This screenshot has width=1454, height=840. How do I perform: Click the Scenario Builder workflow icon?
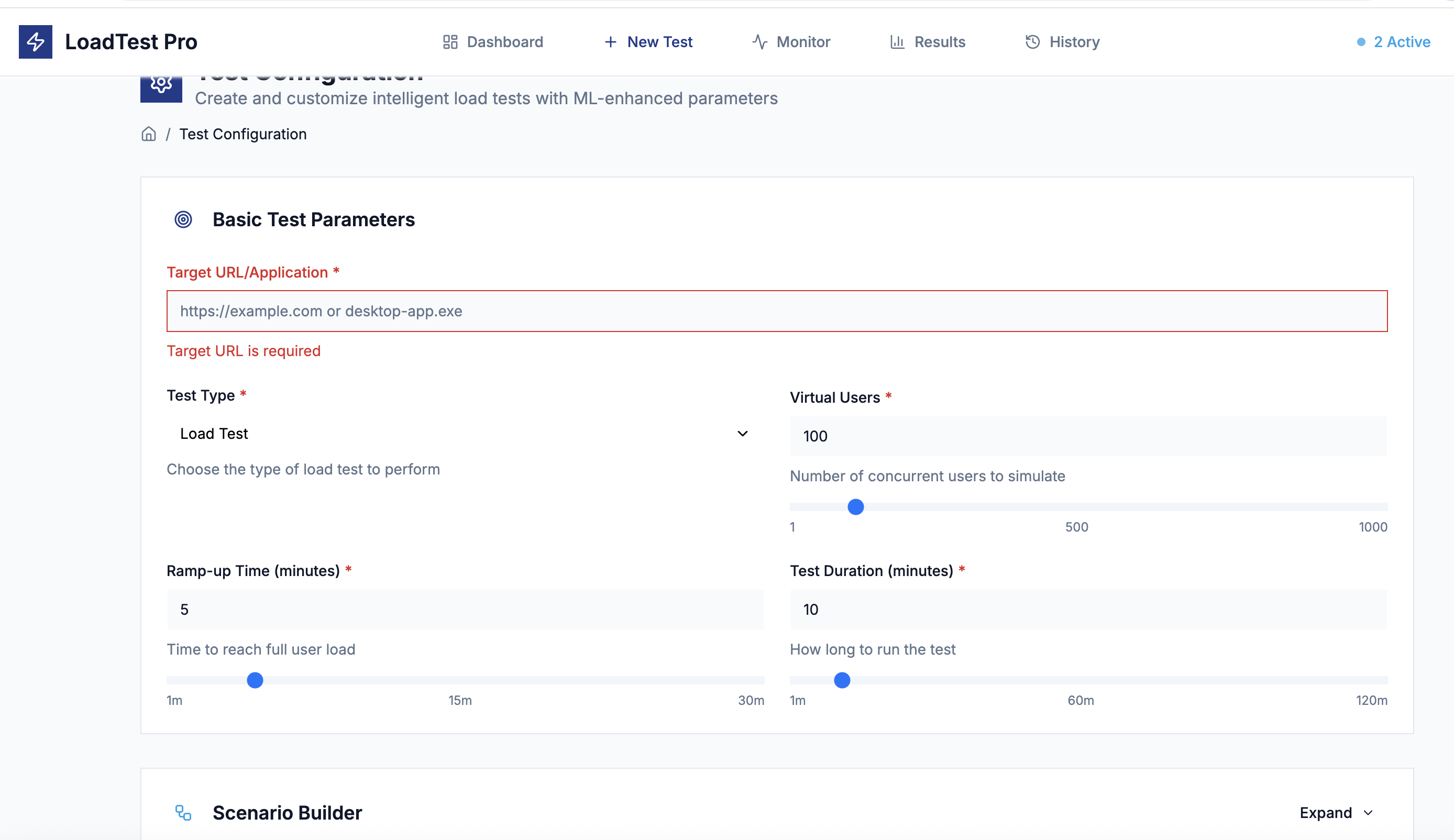click(x=183, y=812)
